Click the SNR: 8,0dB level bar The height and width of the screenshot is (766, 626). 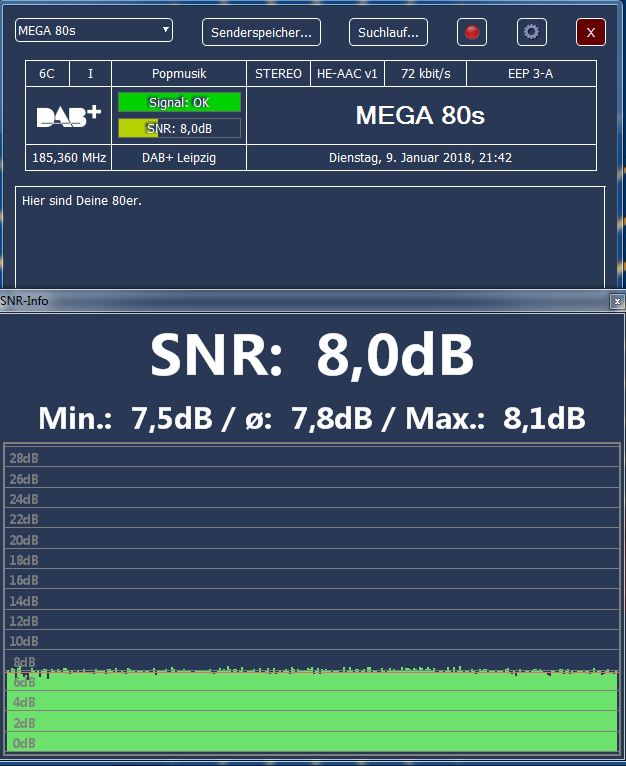point(179,128)
